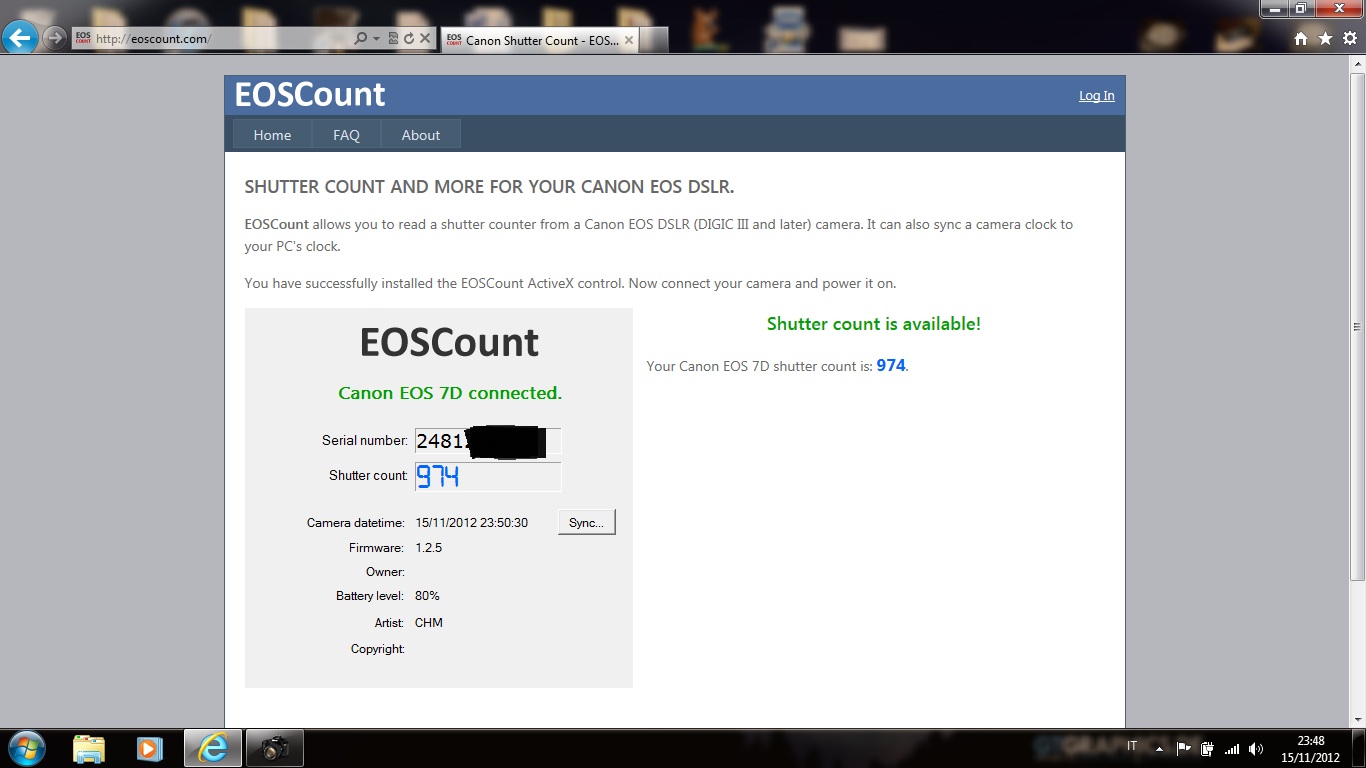Click the IT language indicator on the taskbar
Screen dimensions: 1366x768
pyautogui.click(x=1132, y=748)
